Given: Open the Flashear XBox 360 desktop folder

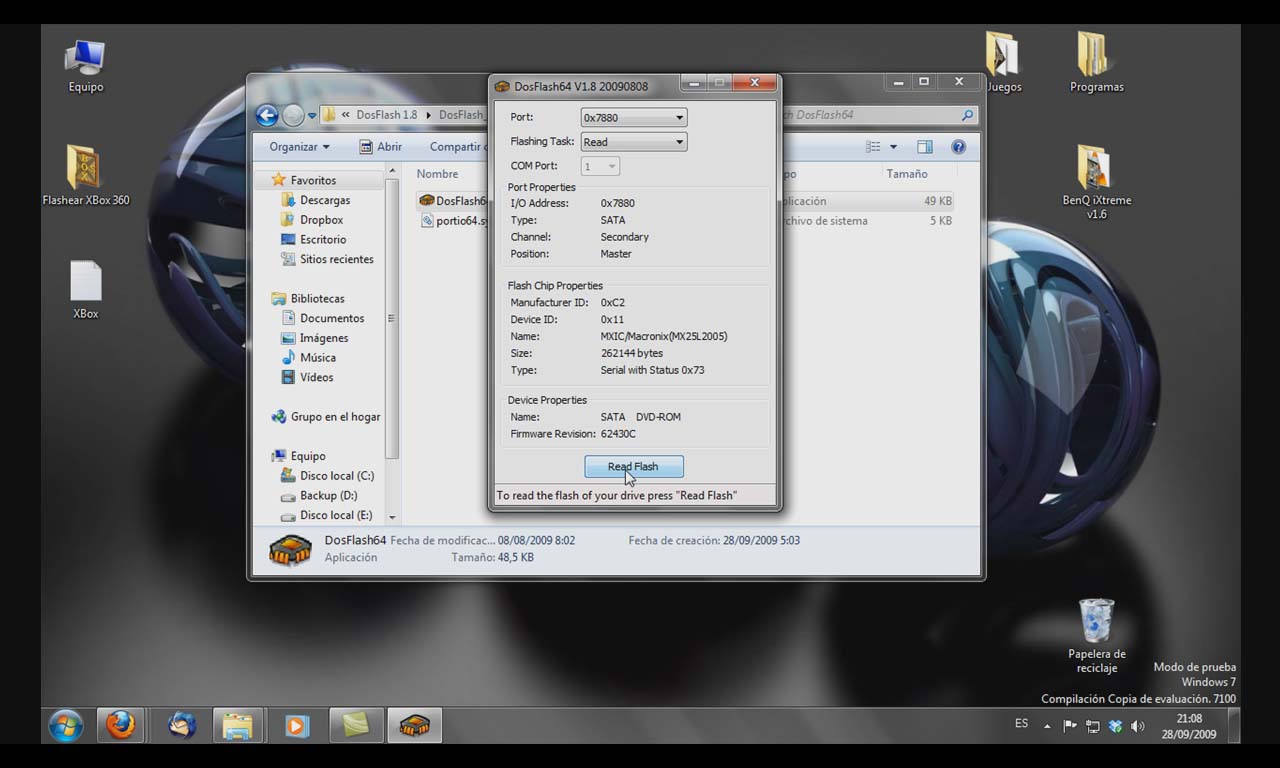Looking at the screenshot, I should click(x=85, y=176).
